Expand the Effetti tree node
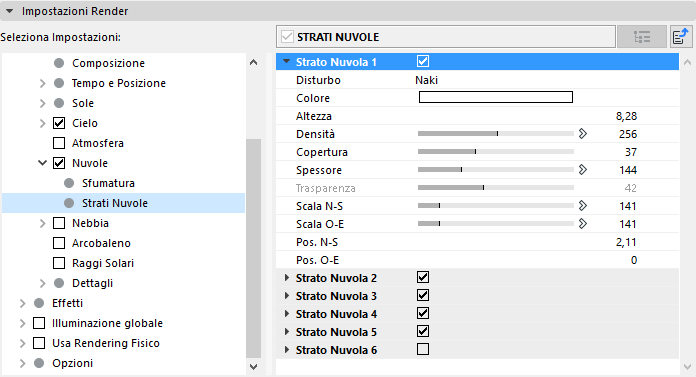Image resolution: width=696 pixels, height=377 pixels. point(22,303)
